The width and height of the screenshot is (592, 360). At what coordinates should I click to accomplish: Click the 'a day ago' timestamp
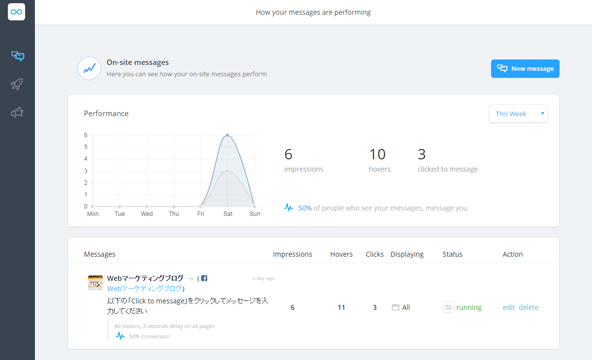click(263, 278)
